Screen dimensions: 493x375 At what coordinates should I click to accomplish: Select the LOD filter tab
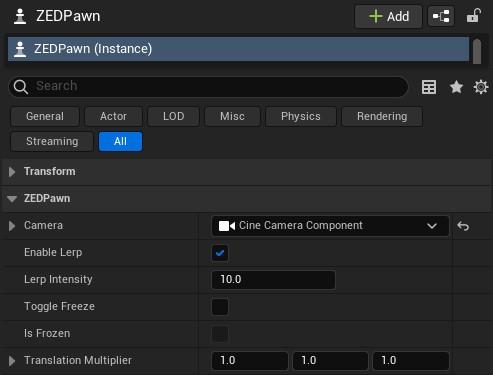[x=173, y=116]
